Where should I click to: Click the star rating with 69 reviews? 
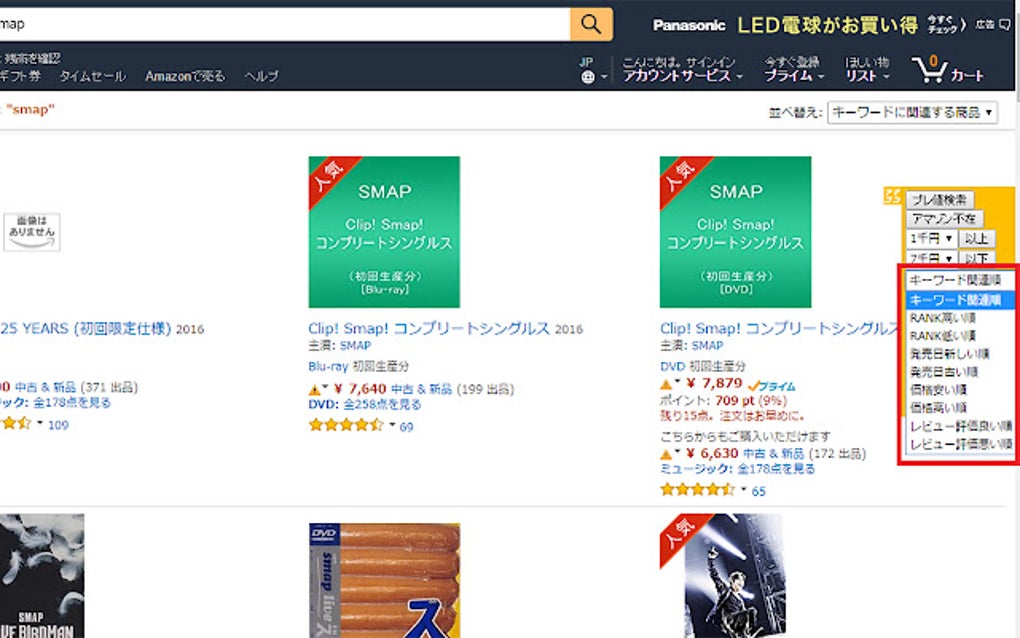pyautogui.click(x=346, y=426)
